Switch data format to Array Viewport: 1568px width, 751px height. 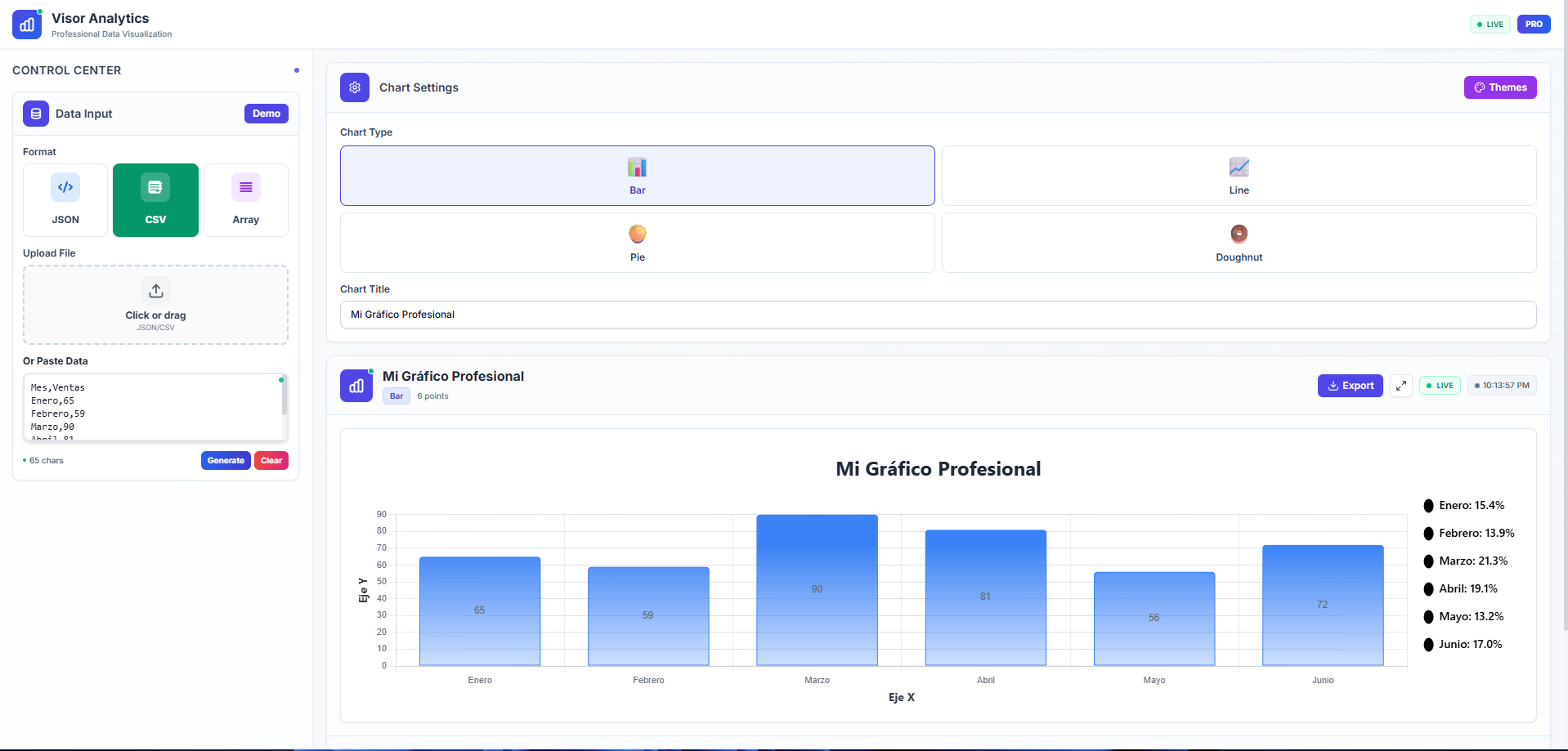(x=245, y=200)
